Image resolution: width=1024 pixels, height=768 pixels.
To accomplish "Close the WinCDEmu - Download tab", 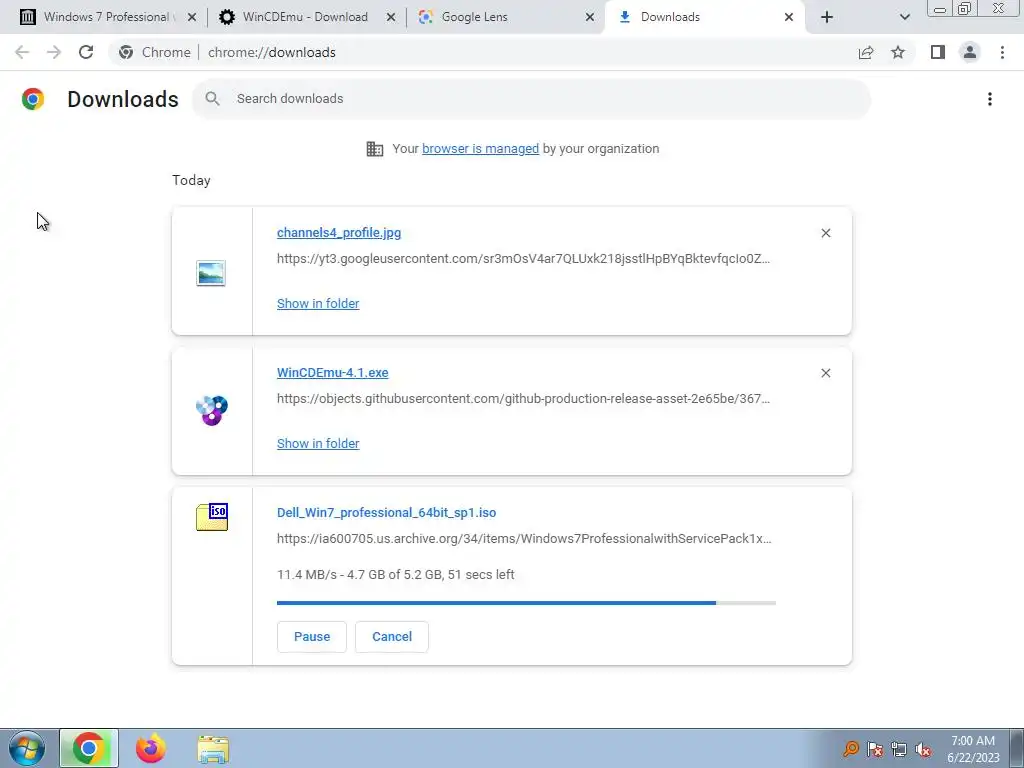I will (x=391, y=17).
